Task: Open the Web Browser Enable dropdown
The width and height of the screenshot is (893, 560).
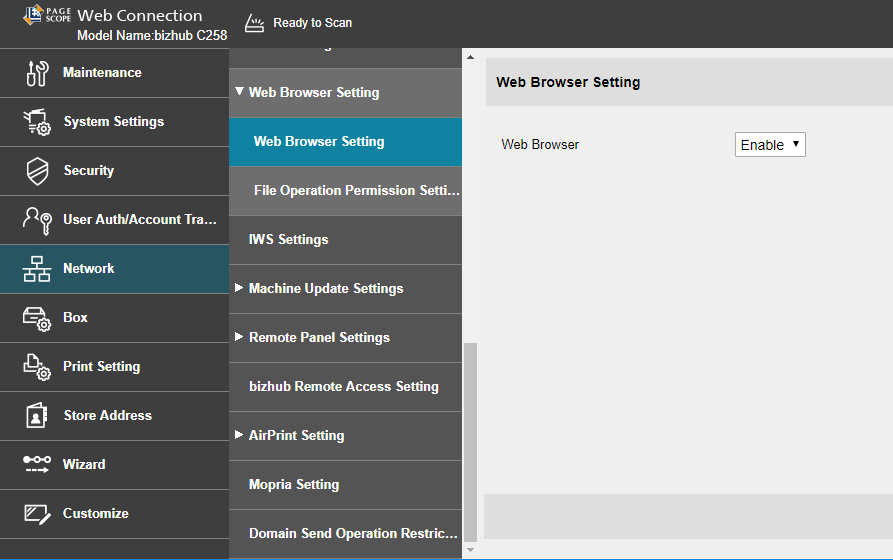Action: (770, 145)
